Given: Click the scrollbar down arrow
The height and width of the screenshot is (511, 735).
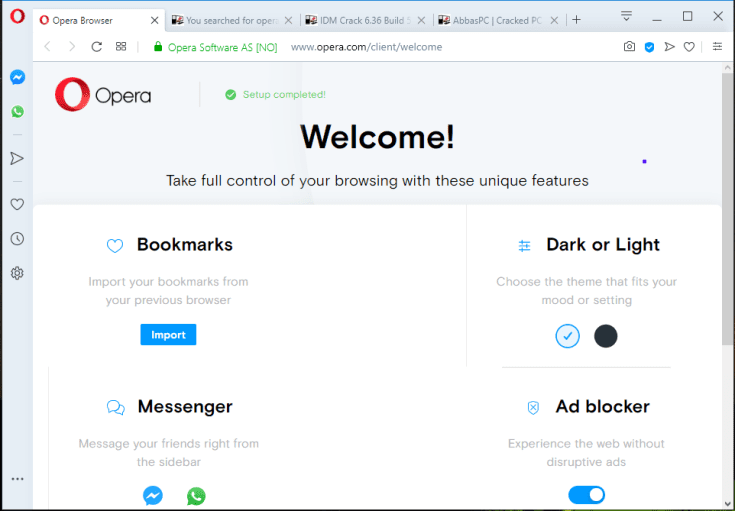Looking at the screenshot, I should [728, 504].
